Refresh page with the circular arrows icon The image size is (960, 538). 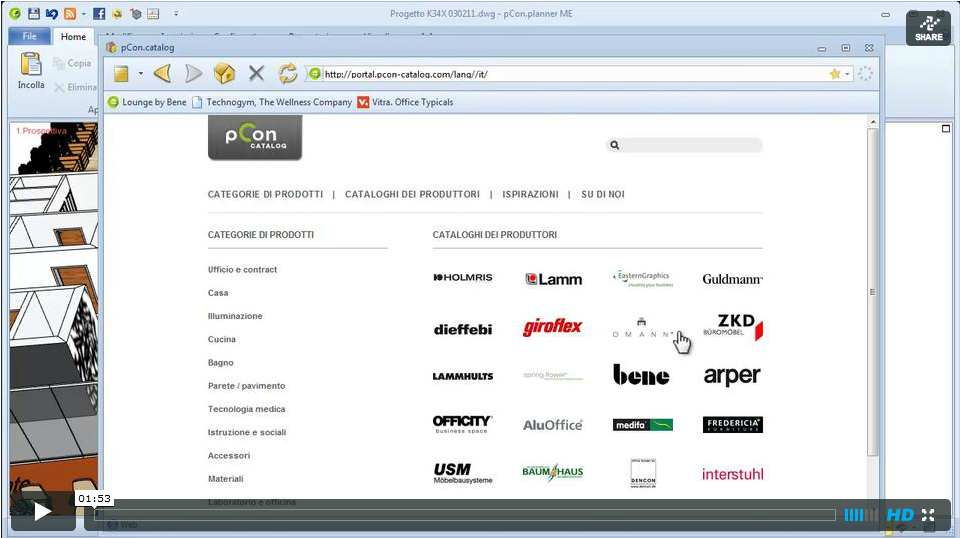pos(287,74)
